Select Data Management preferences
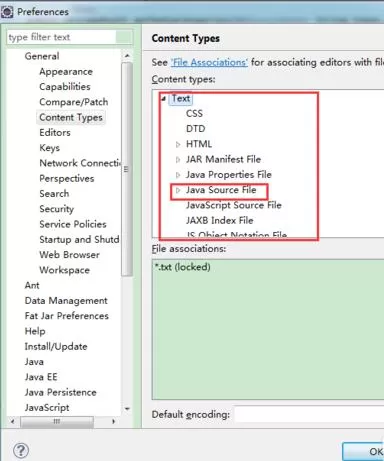 tap(66, 301)
